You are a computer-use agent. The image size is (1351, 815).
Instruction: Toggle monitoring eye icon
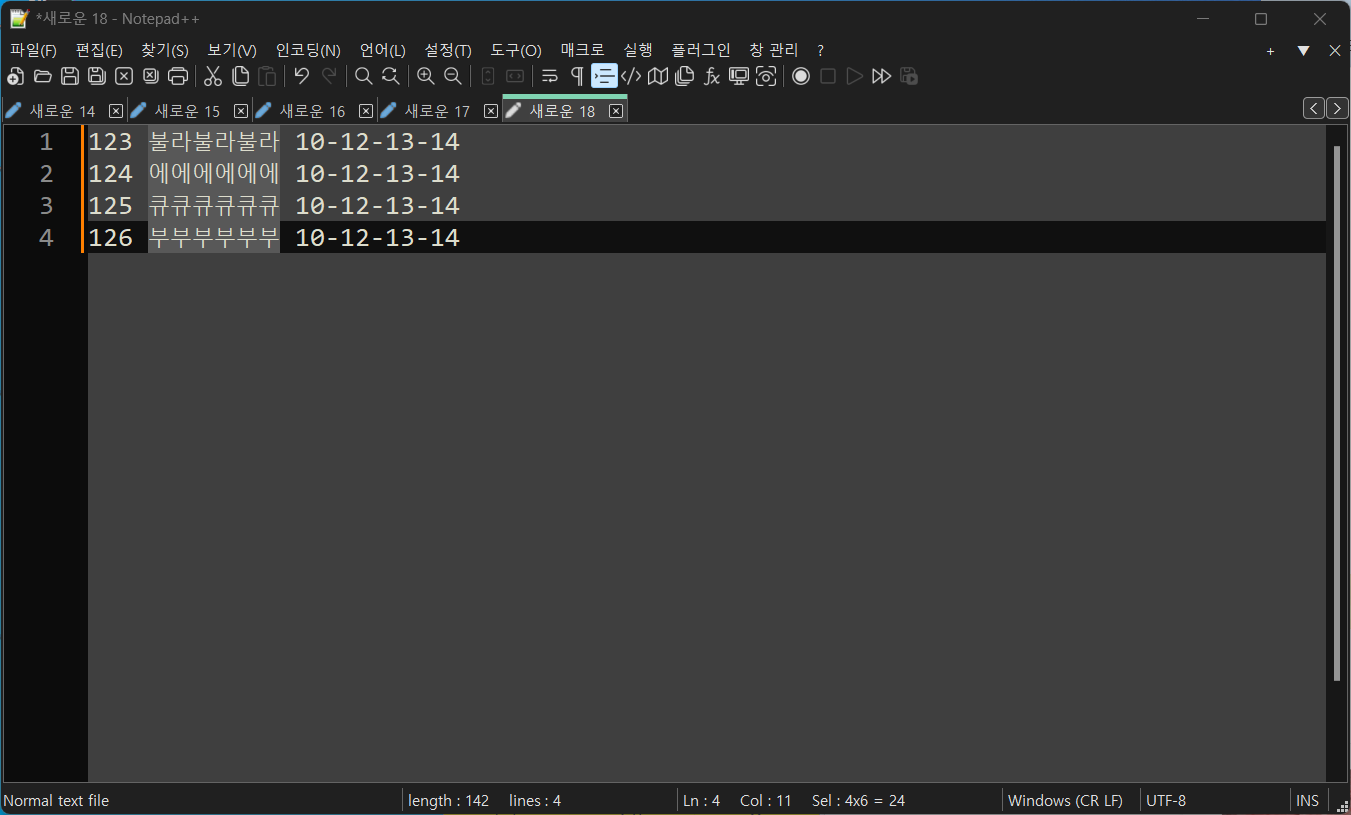coord(766,76)
